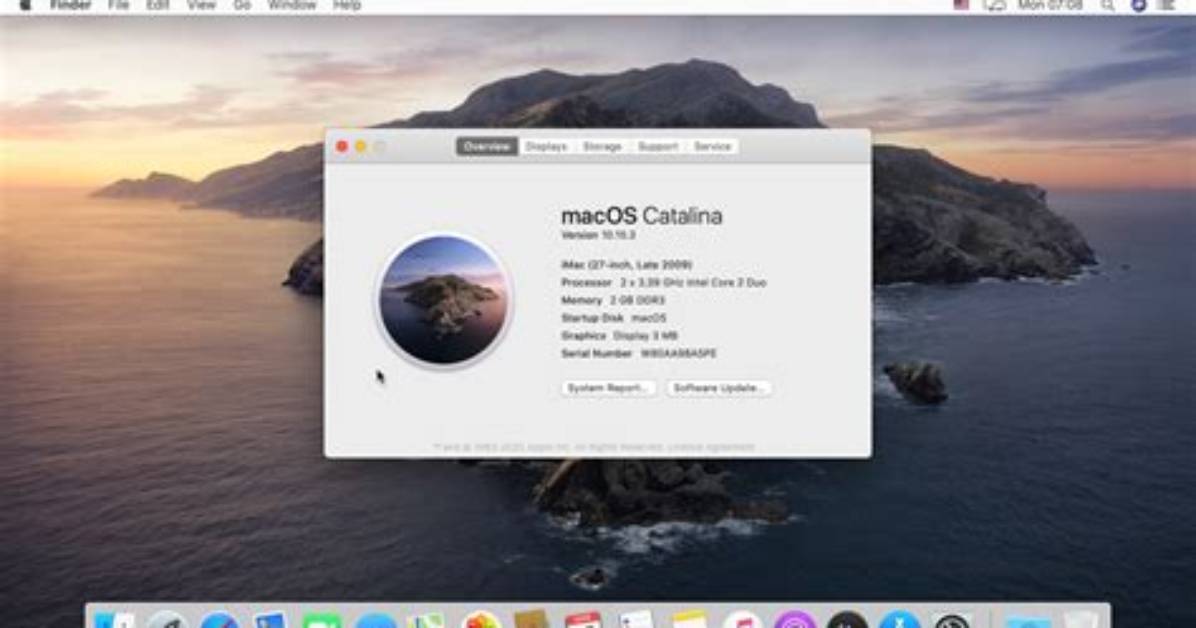Open Maps icon in Dock

[x=426, y=620]
